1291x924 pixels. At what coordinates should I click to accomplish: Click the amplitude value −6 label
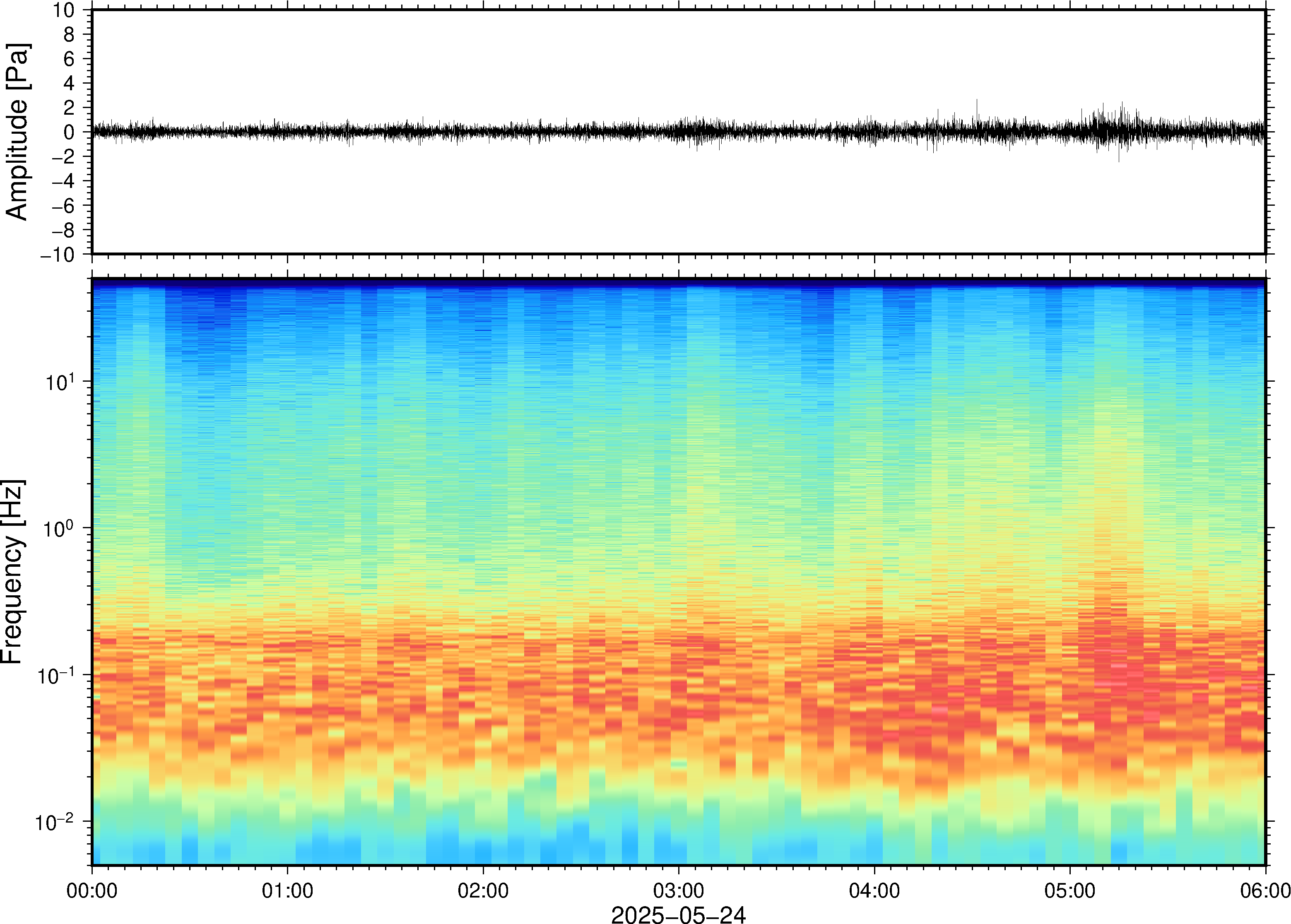pyautogui.click(x=63, y=205)
